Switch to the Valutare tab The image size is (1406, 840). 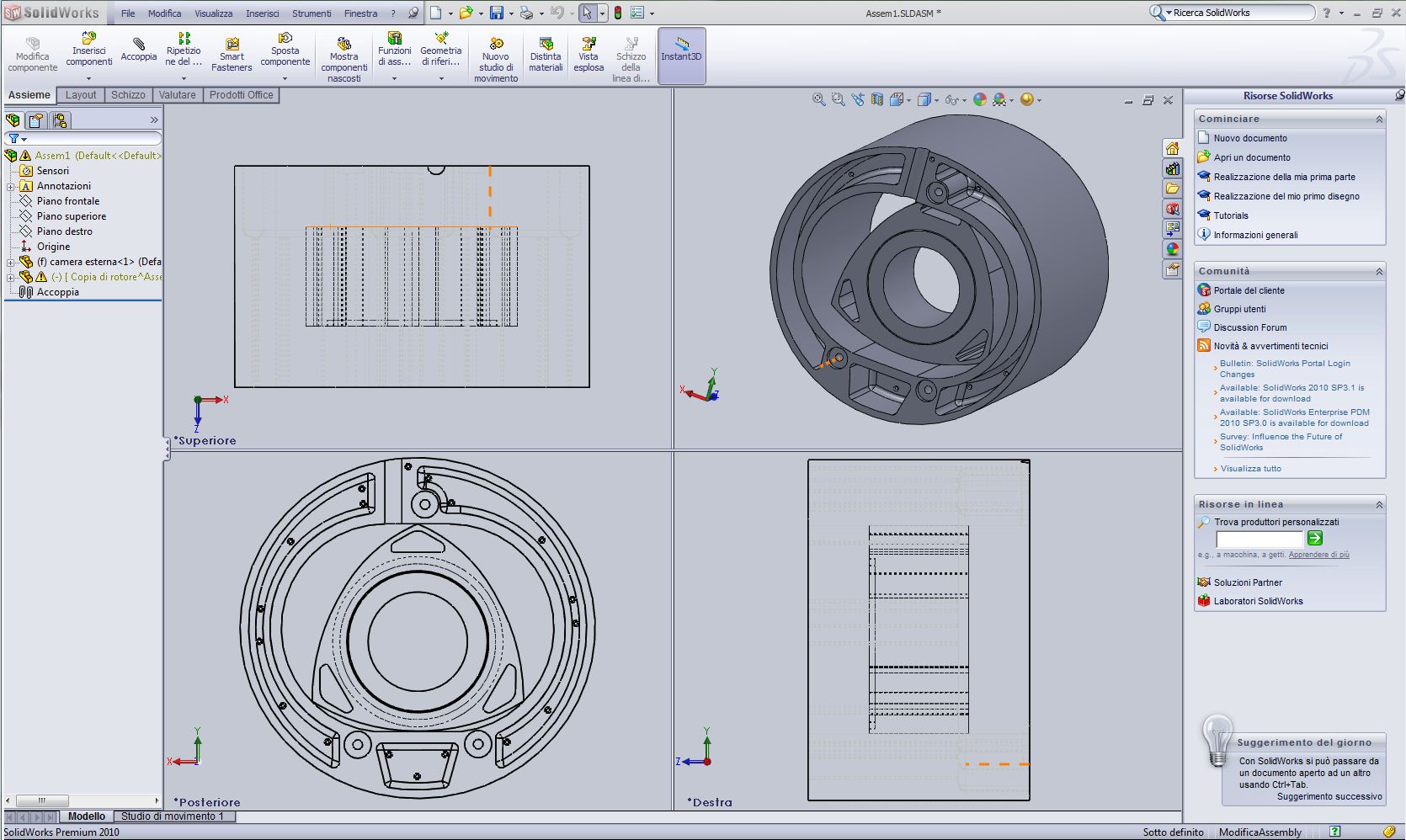click(177, 95)
